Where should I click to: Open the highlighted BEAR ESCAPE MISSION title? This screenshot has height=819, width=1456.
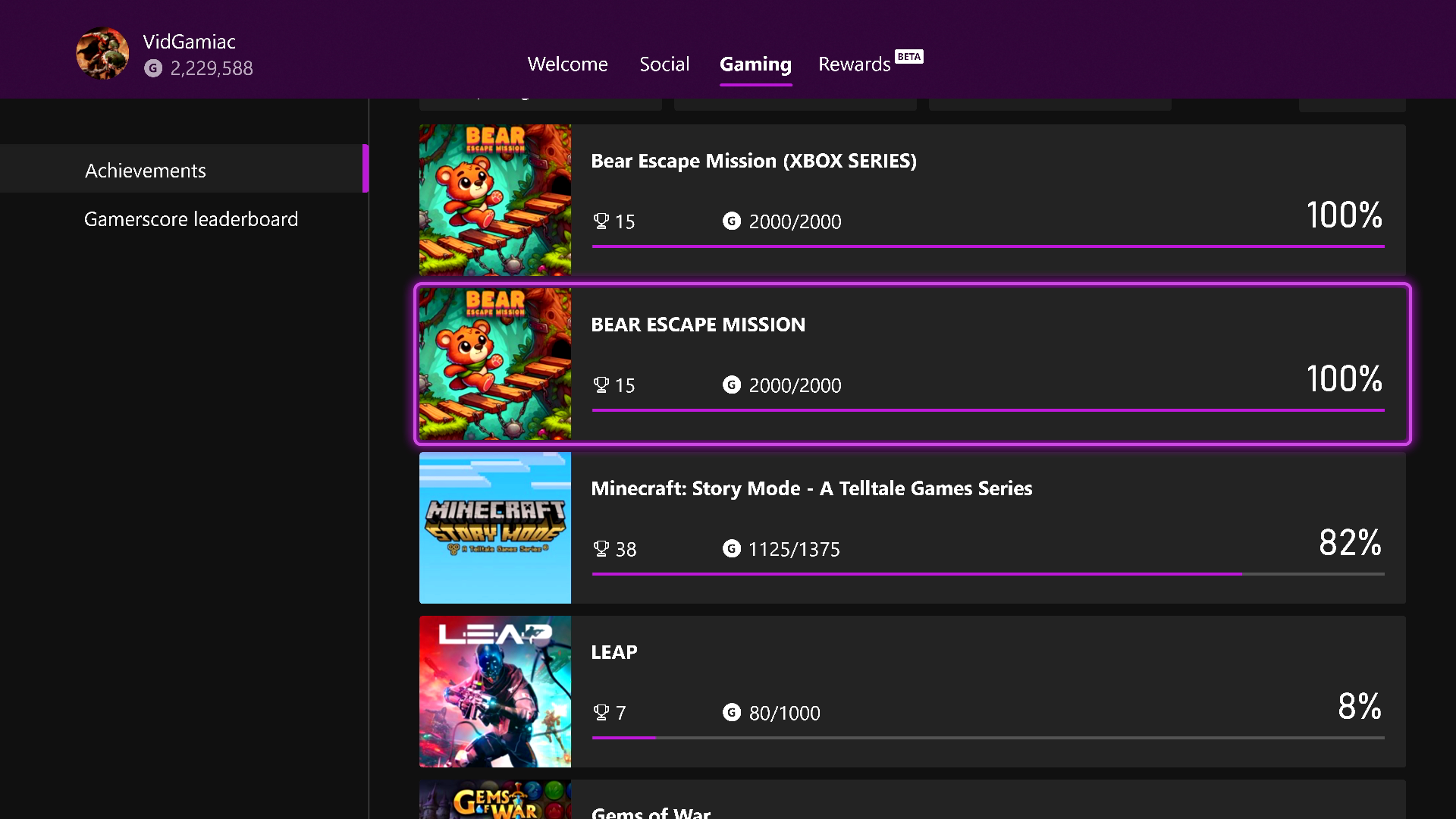698,325
